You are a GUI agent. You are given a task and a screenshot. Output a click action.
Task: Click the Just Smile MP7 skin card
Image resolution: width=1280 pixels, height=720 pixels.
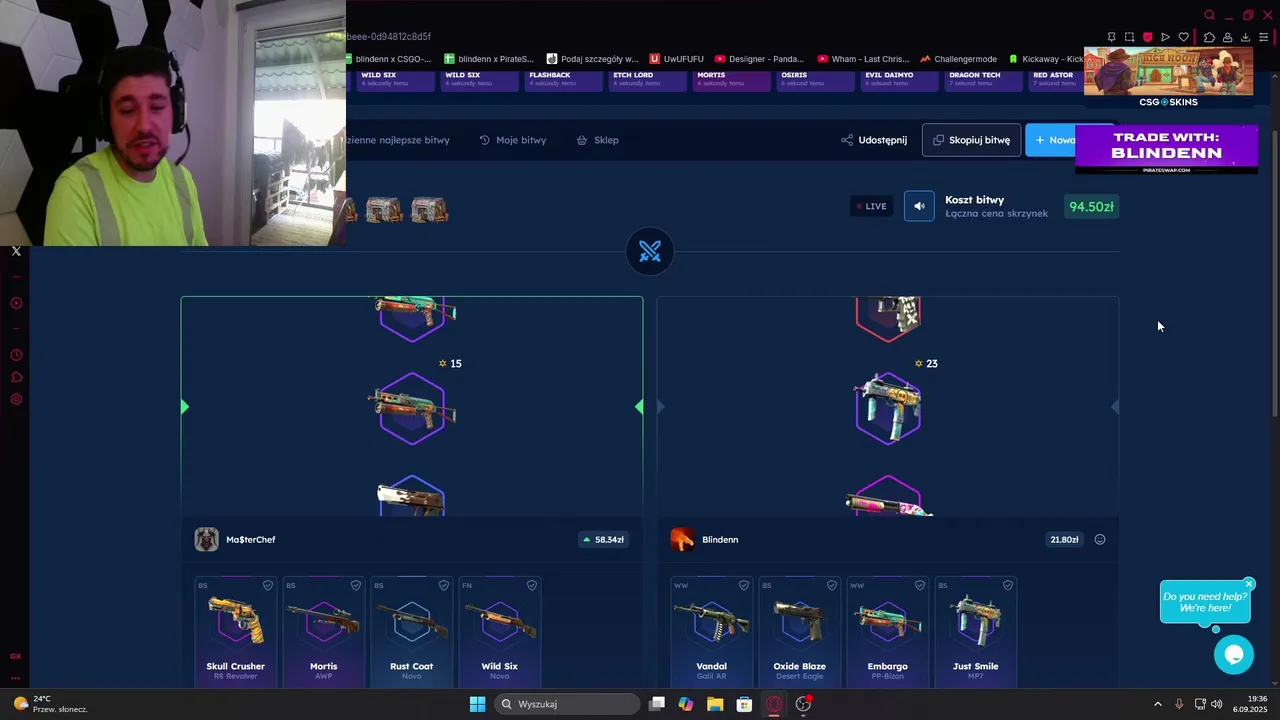[976, 632]
